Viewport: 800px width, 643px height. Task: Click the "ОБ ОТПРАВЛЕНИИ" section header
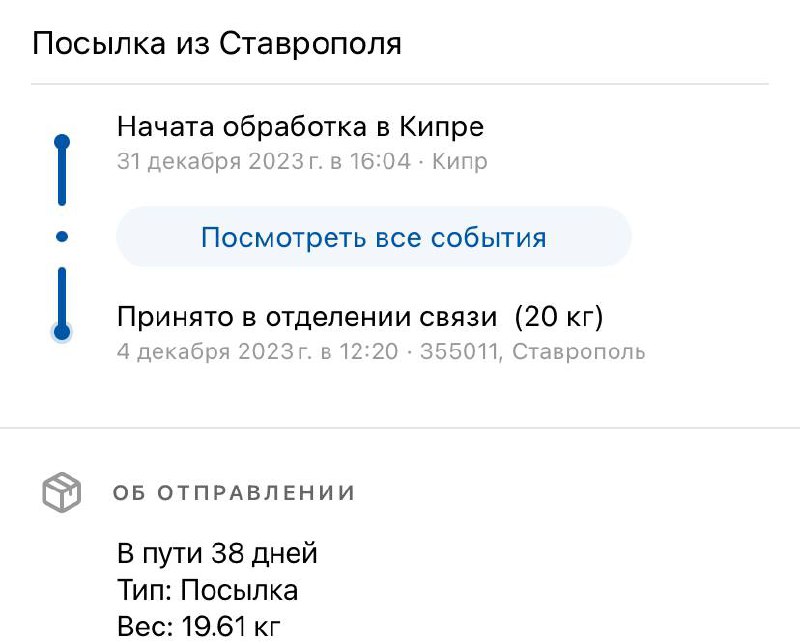(x=234, y=493)
